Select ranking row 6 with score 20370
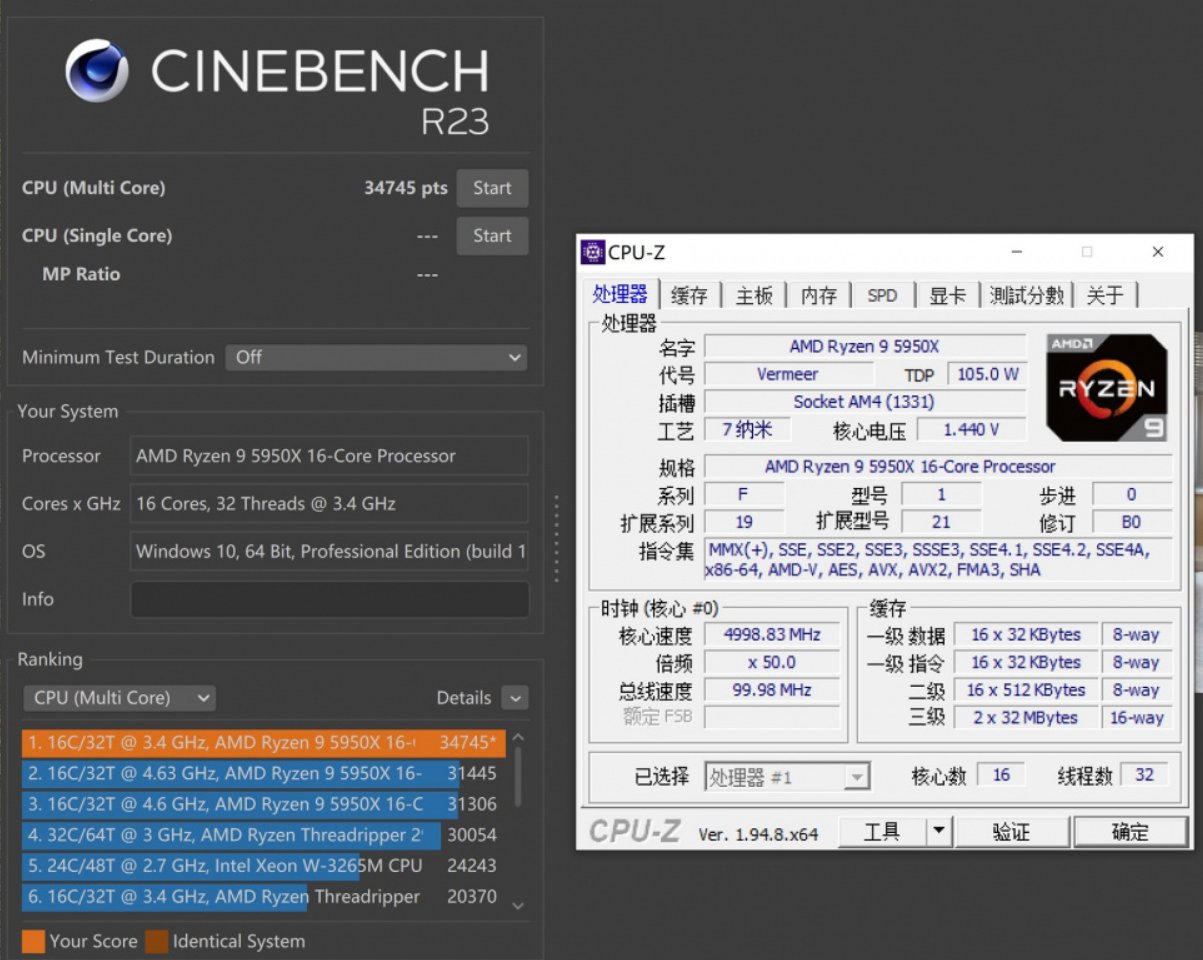 click(x=264, y=897)
